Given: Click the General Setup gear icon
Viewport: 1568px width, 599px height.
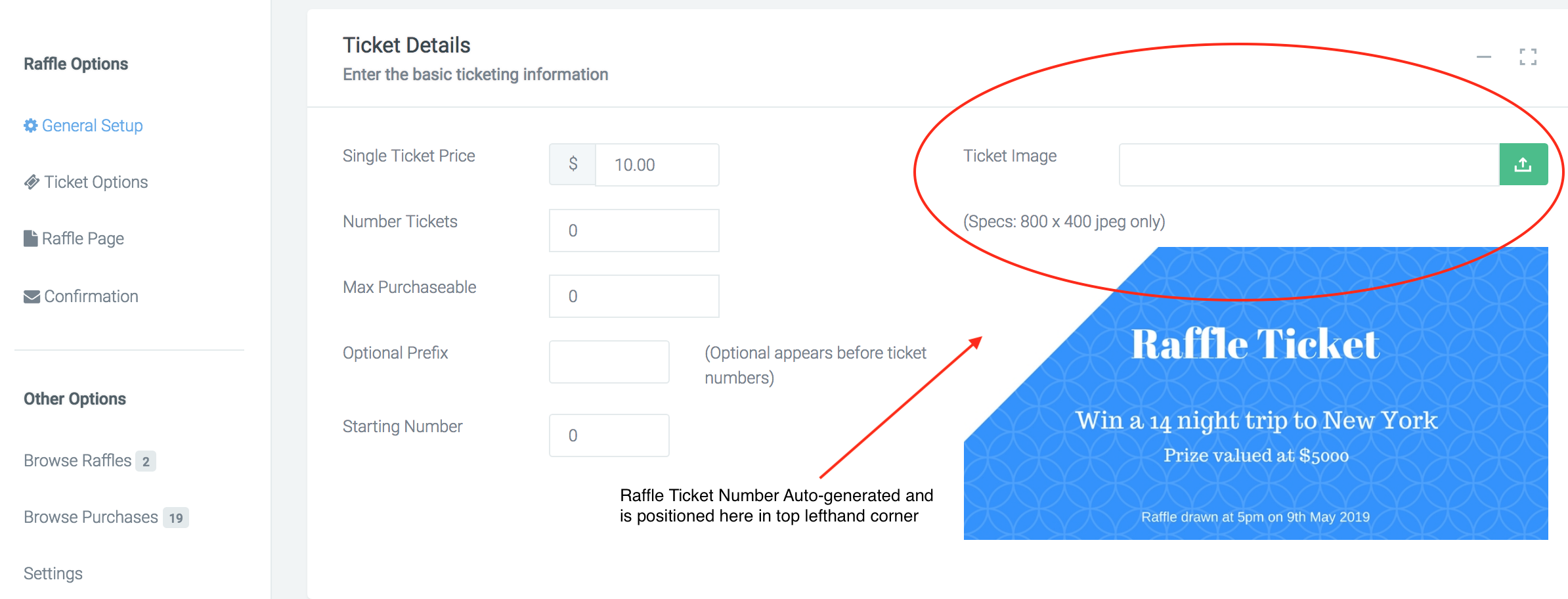Looking at the screenshot, I should click(30, 125).
